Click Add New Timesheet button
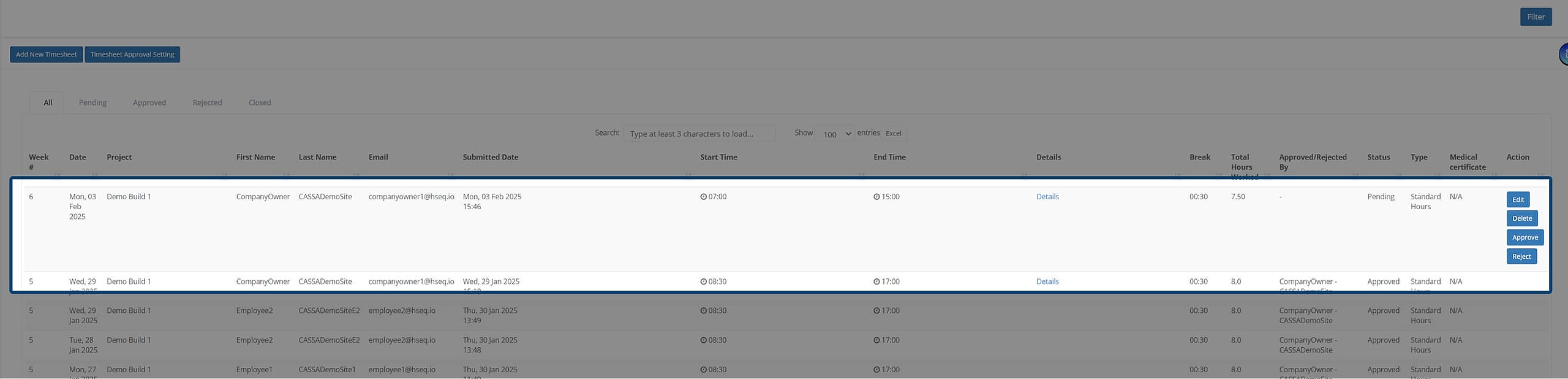 pyautogui.click(x=47, y=55)
